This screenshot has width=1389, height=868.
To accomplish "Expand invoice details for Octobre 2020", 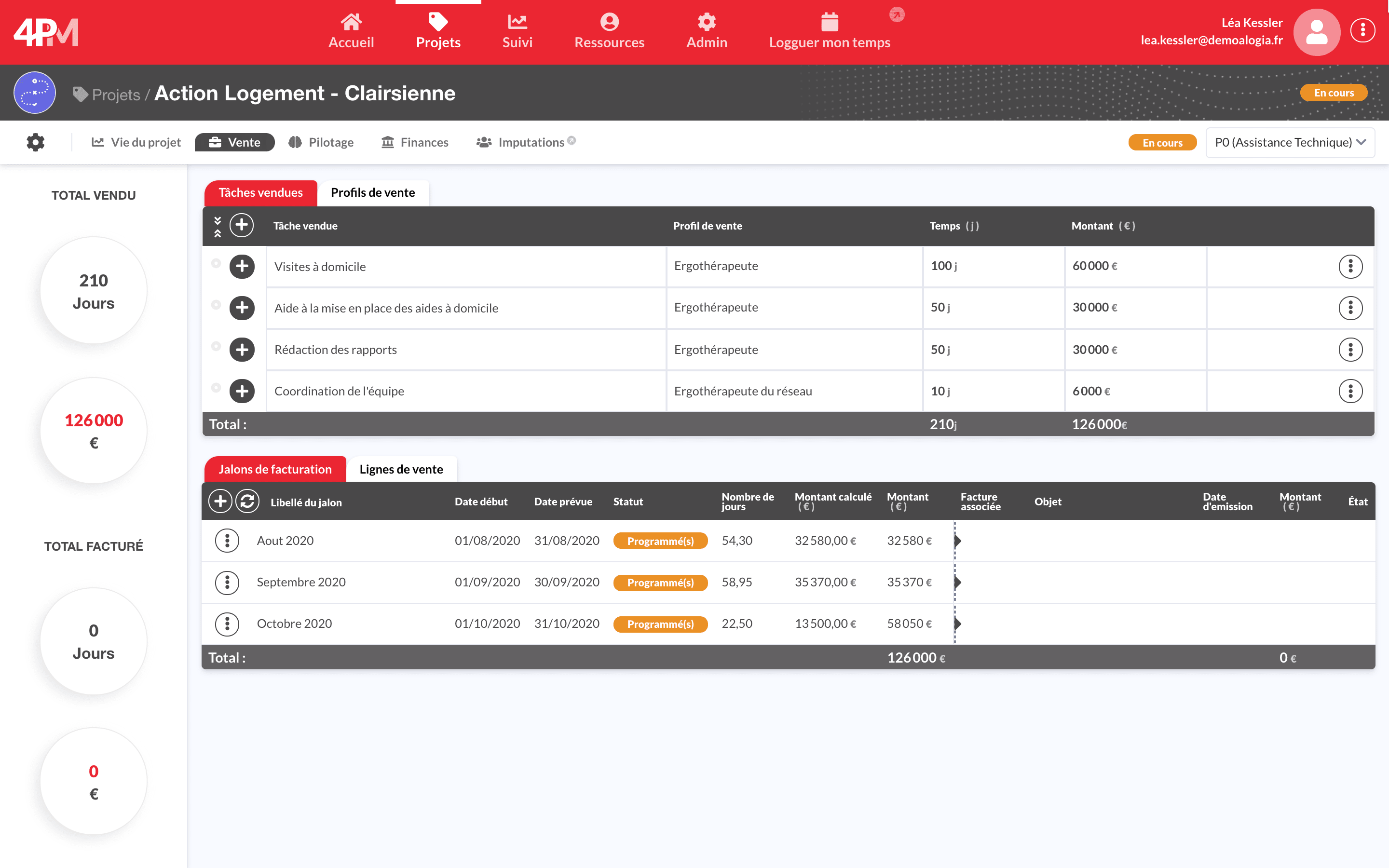I will pos(957,624).
